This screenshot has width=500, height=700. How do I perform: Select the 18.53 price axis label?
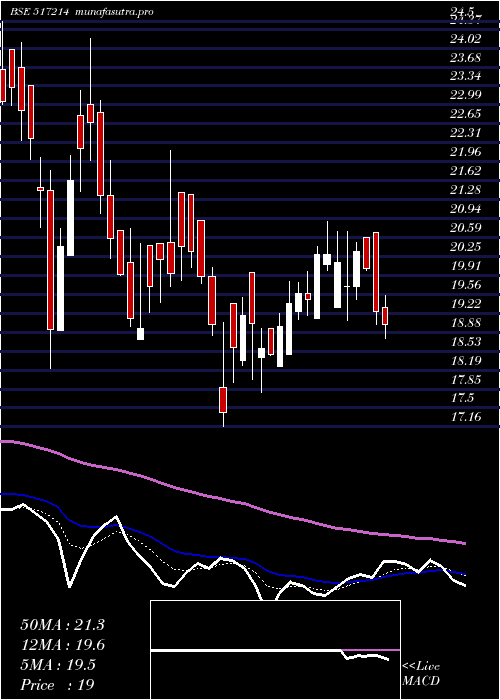(466, 342)
